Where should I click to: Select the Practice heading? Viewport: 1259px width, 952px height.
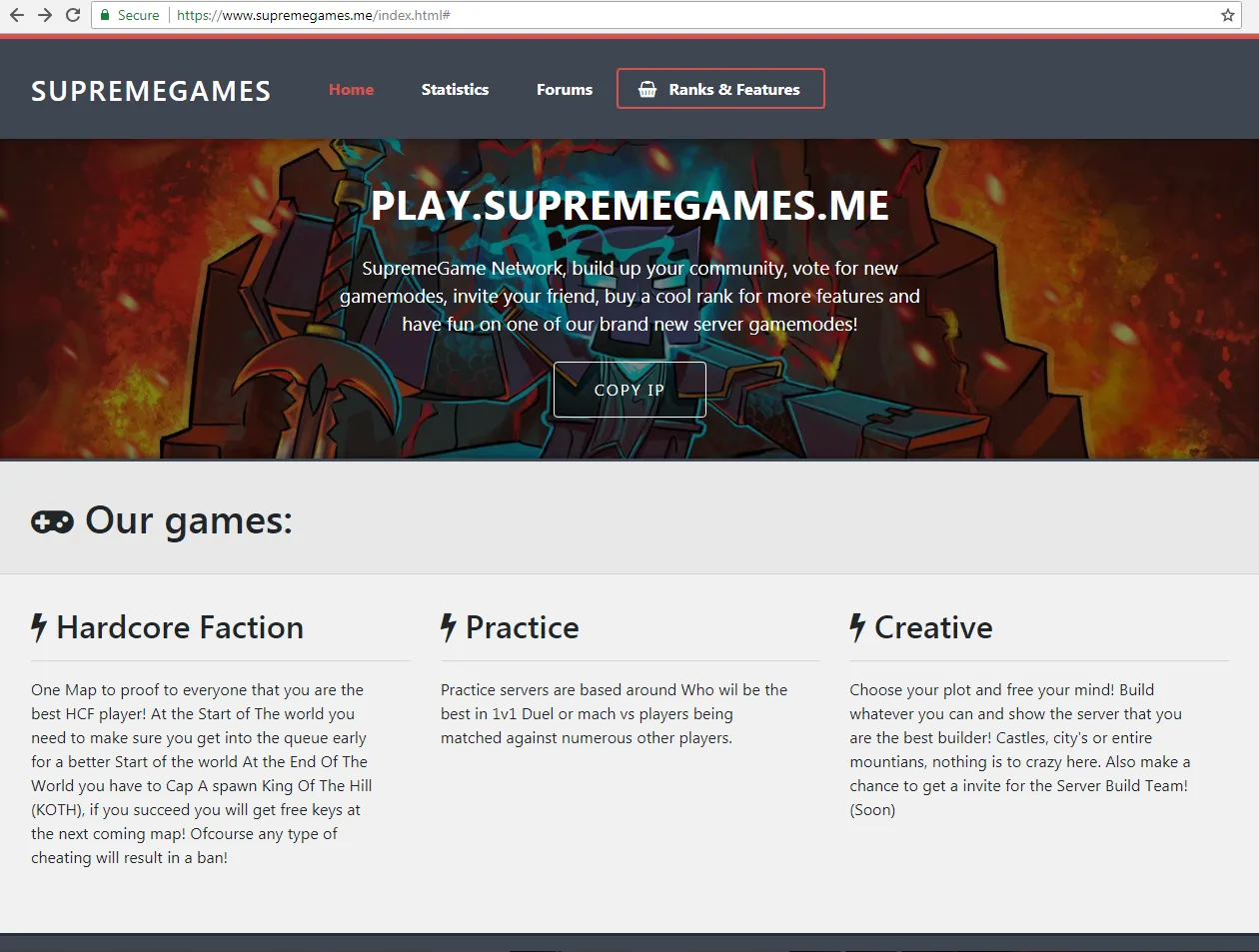coord(523,627)
